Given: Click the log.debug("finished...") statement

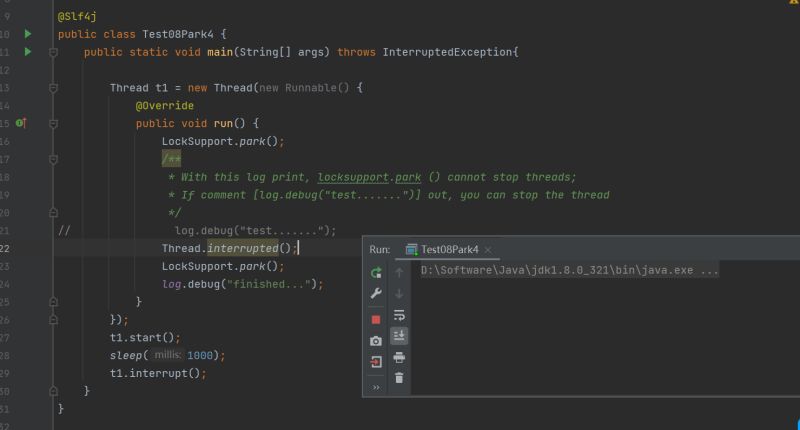Looking at the screenshot, I should point(242,284).
